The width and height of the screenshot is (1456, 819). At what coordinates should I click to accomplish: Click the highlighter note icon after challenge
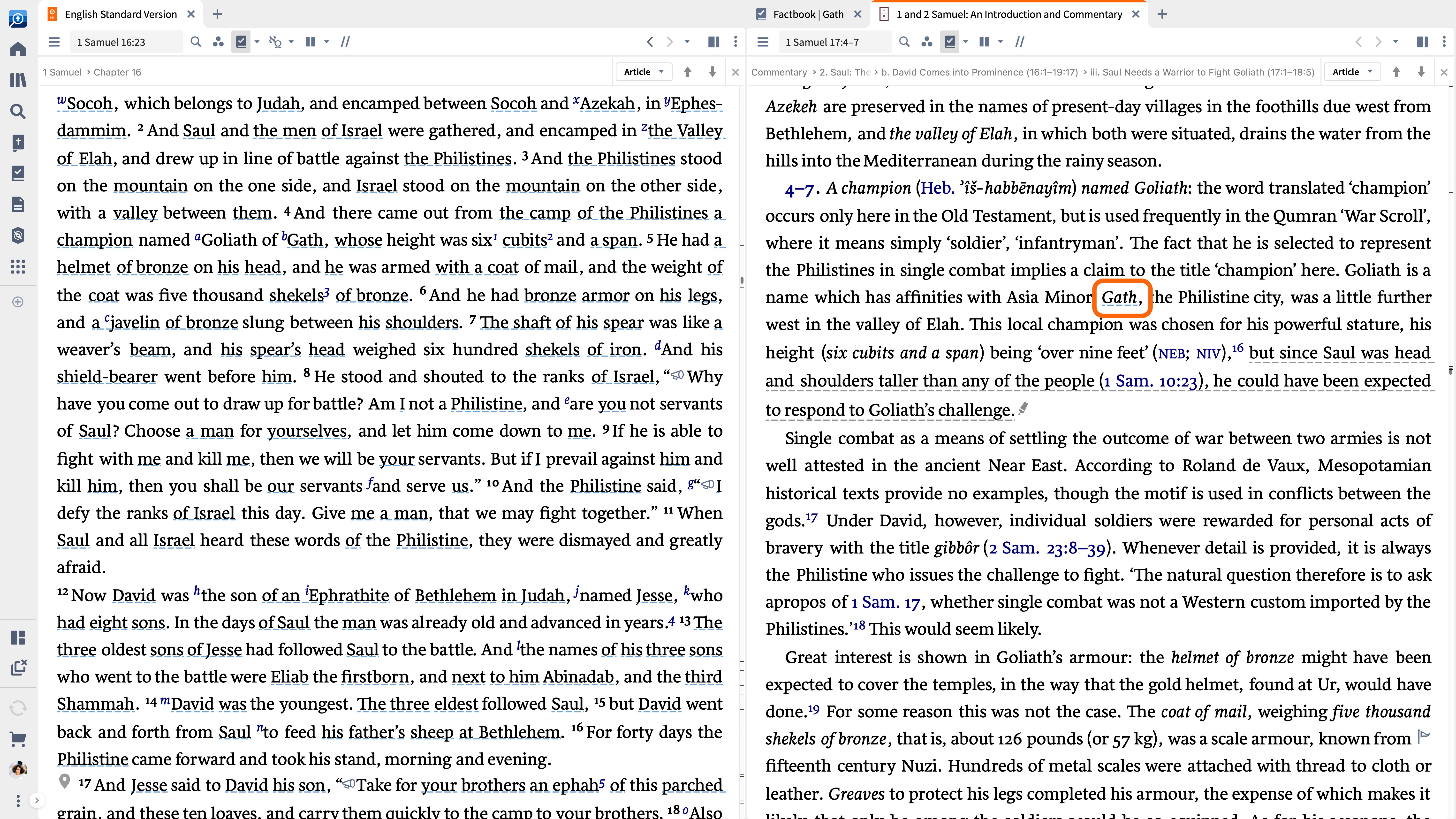point(1024,408)
